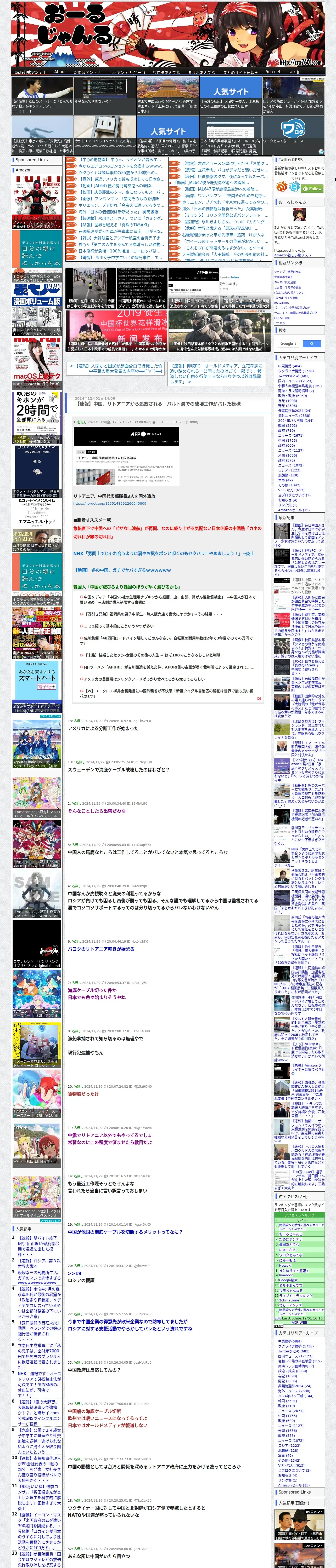Open the スマートノート book ad
336x1568 pixels.
[x=37, y=688]
